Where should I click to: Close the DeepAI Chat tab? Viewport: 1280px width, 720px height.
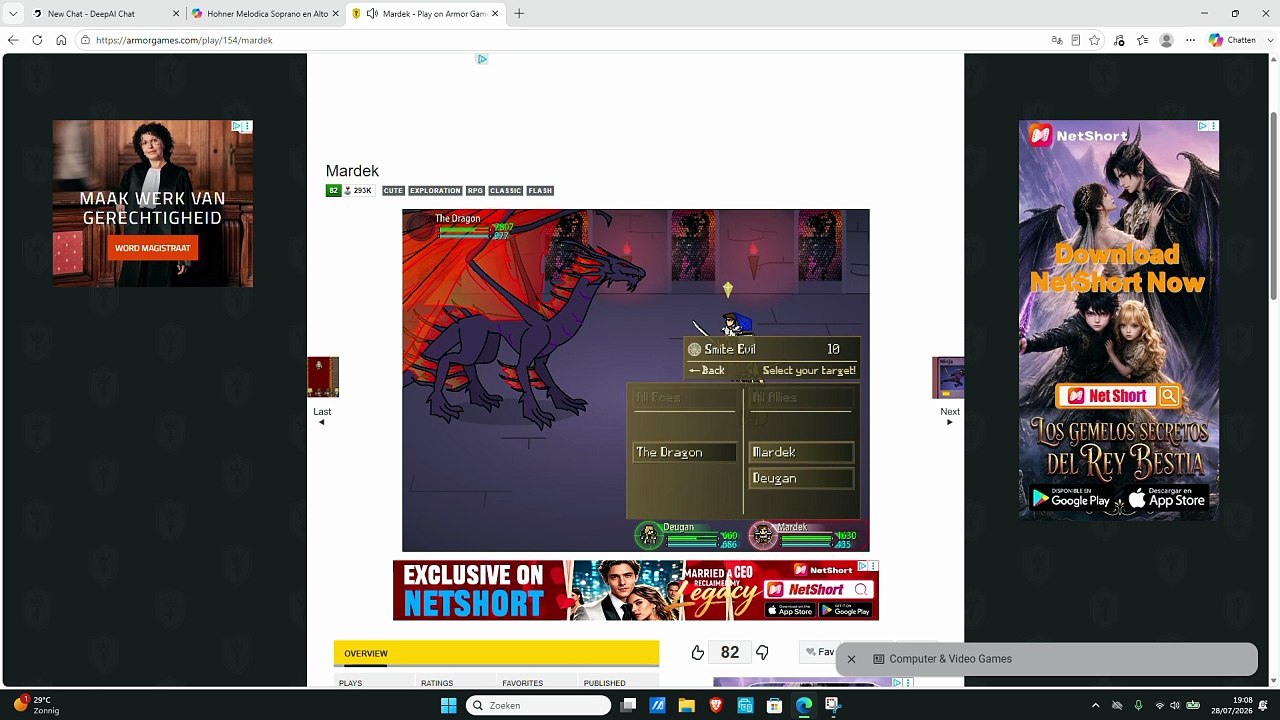(177, 14)
